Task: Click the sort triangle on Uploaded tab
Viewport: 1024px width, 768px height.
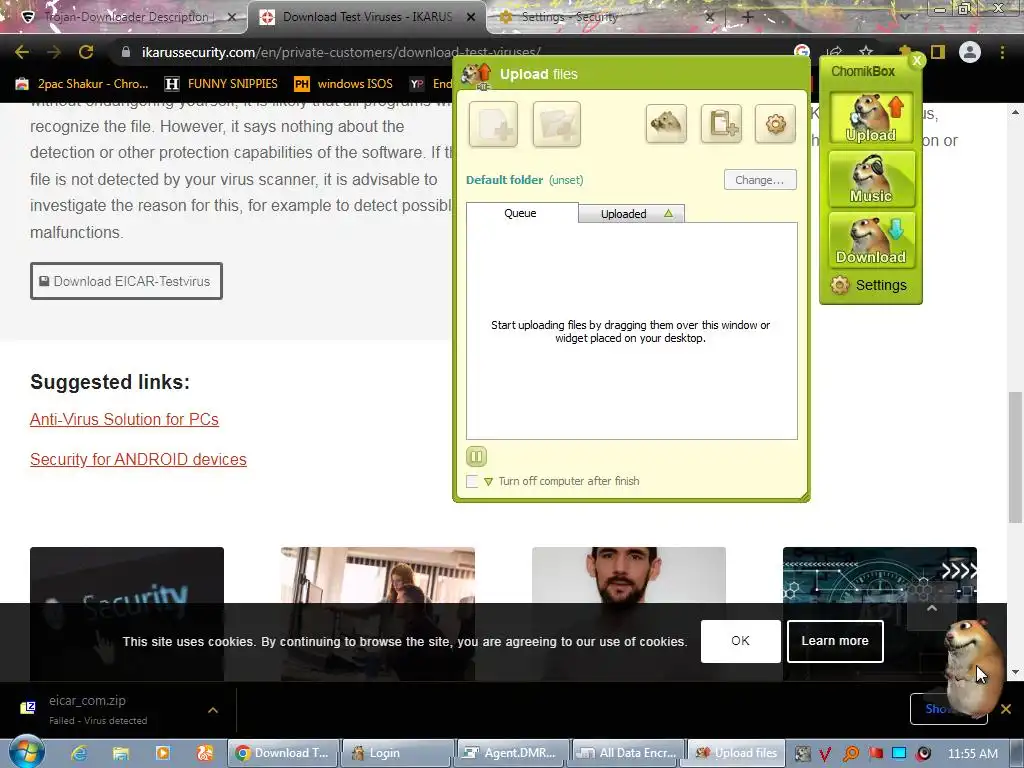Action: pyautogui.click(x=668, y=213)
